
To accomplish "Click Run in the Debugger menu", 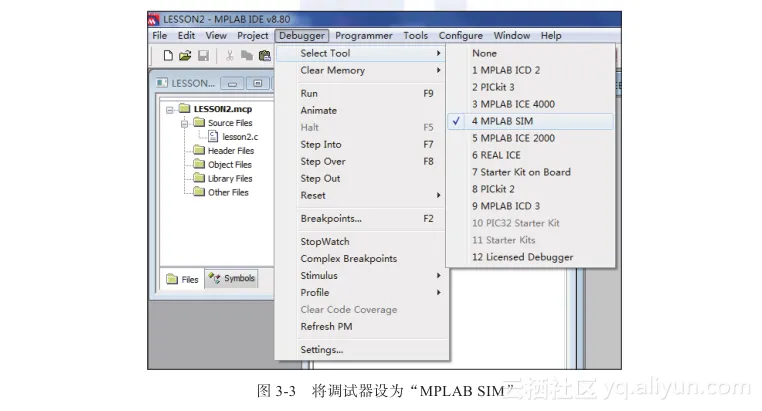I will (x=362, y=93).
